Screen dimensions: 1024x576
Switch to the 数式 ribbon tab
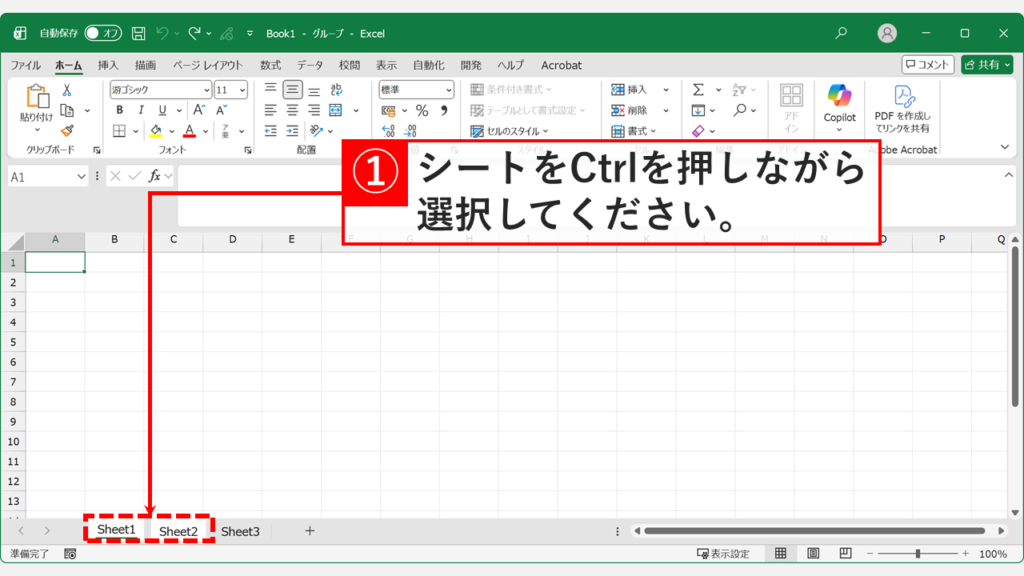tap(269, 65)
